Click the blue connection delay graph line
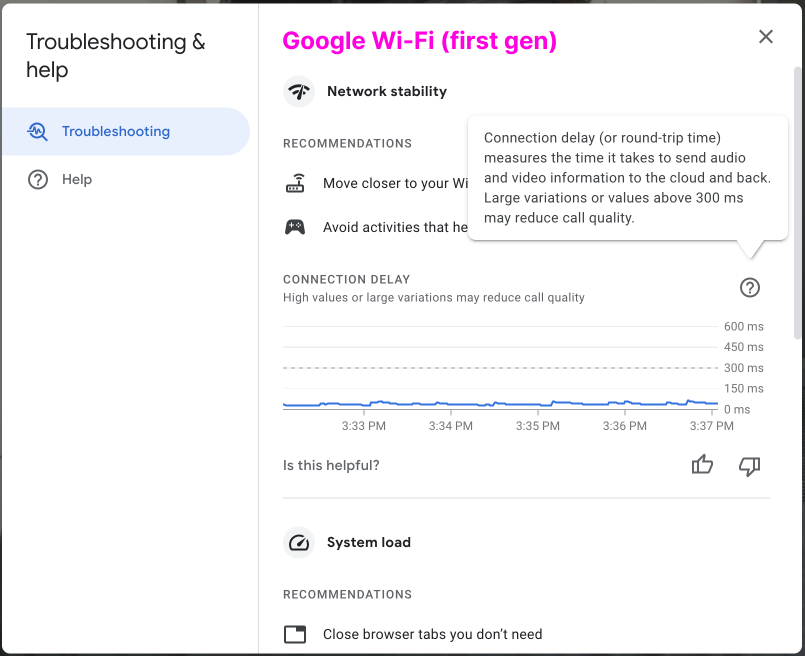Viewport: 805px width, 656px height. click(500, 404)
